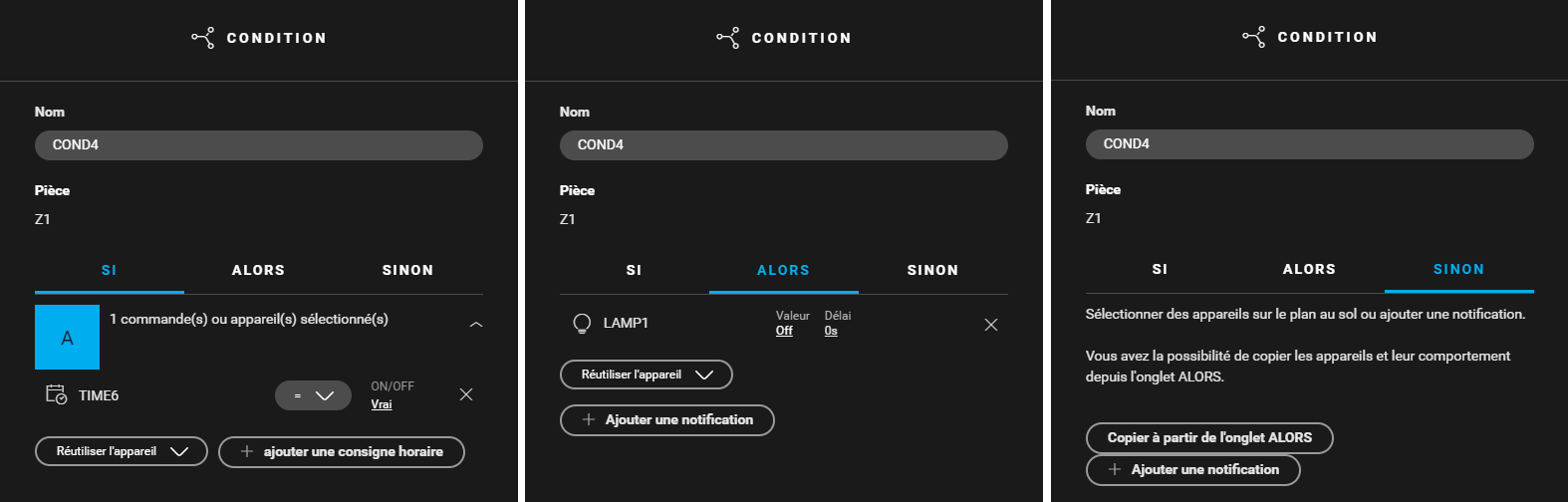
Task: Click the blue "A" group tile
Action: [67, 337]
